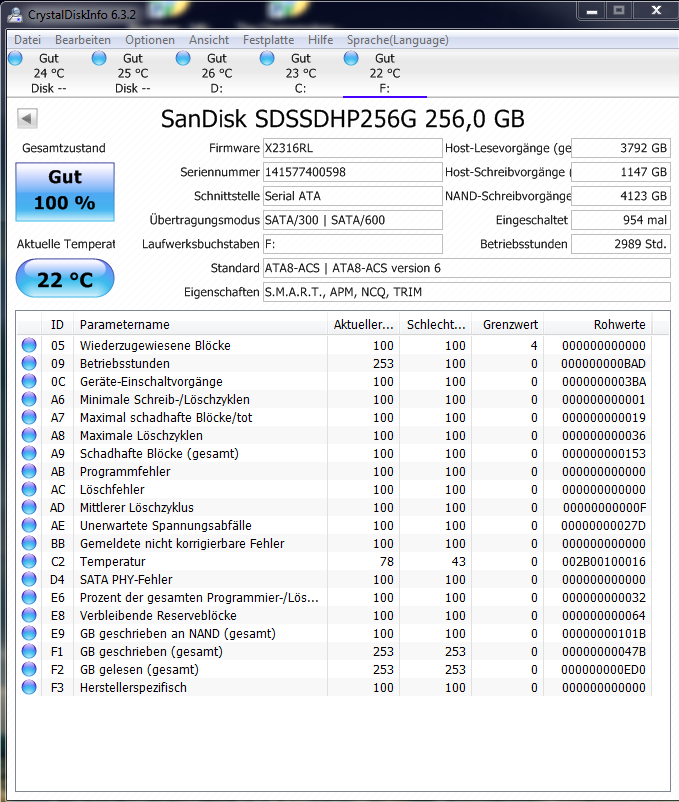Image resolution: width=679 pixels, height=802 pixels.
Task: Click status icon of Schadhafte Blöcke (gesamt) row
Action: pos(29,453)
